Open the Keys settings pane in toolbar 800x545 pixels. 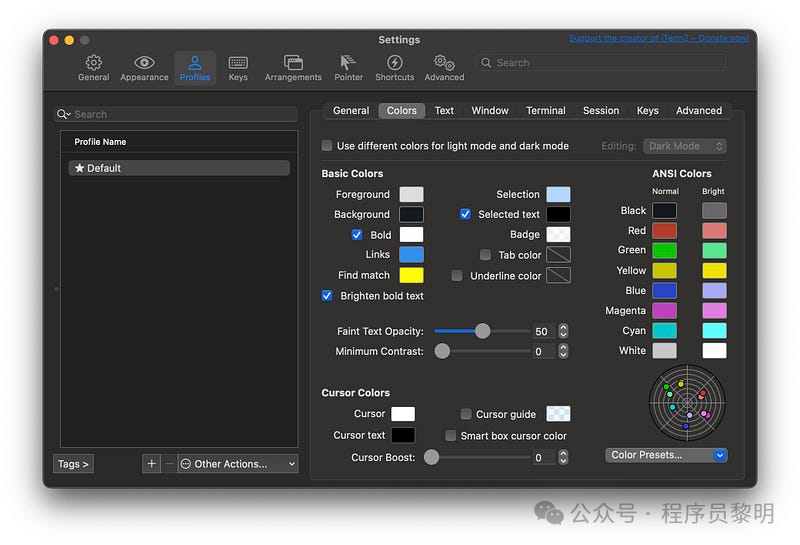238,68
